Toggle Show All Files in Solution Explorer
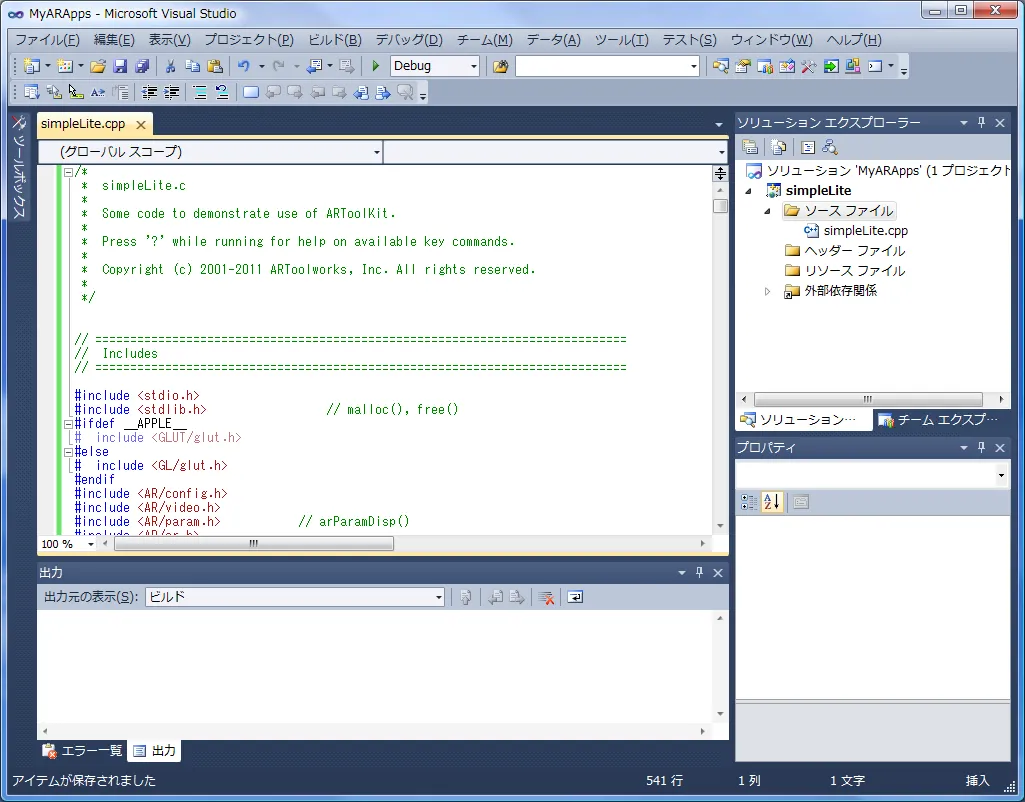The height and width of the screenshot is (802, 1025). pyautogui.click(x=779, y=148)
